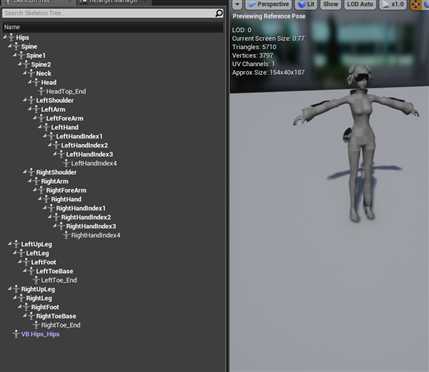This screenshot has height=372, width=429.
Task: Click the bone icon beside Head
Action: pos(37,82)
